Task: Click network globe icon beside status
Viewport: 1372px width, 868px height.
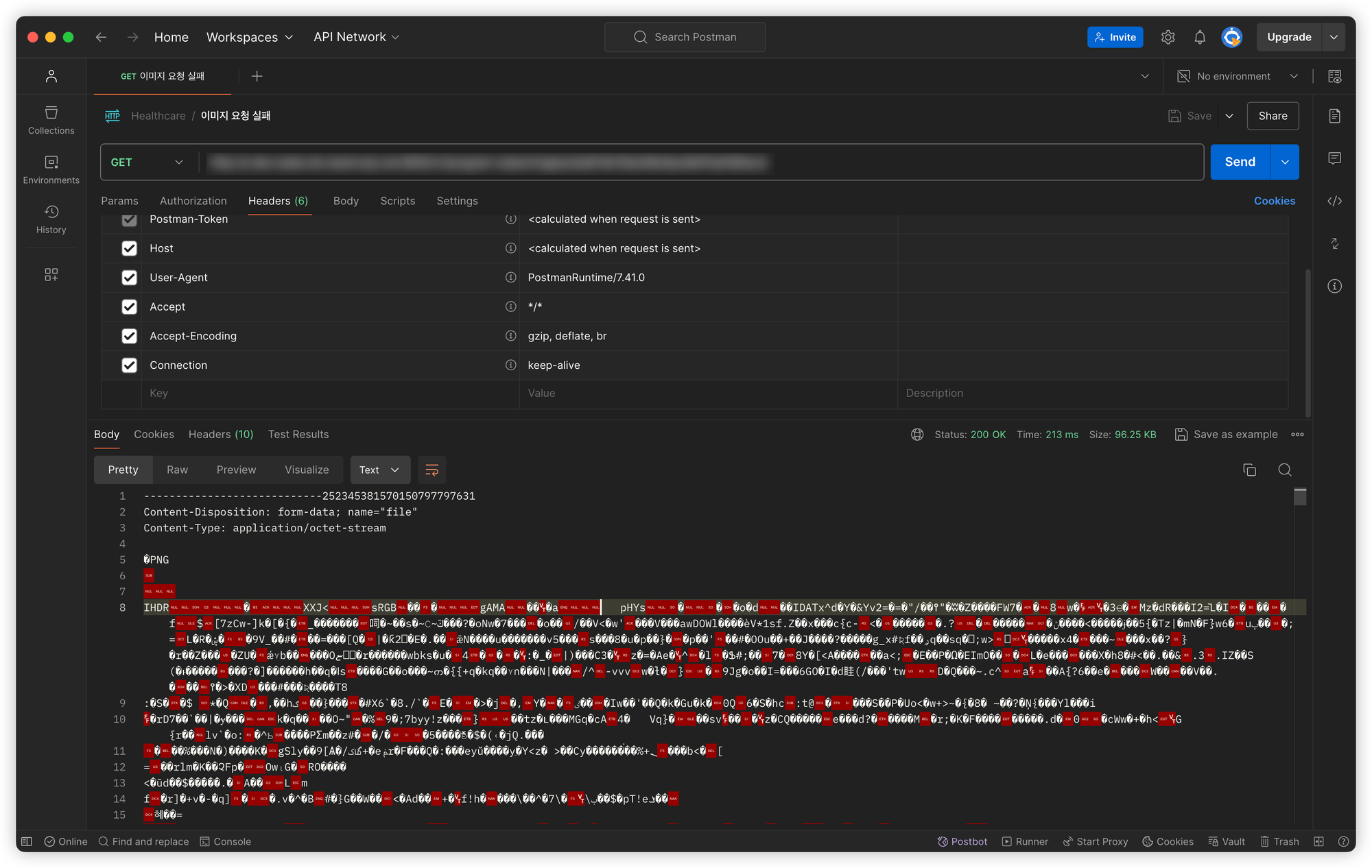Action: pyautogui.click(x=917, y=434)
